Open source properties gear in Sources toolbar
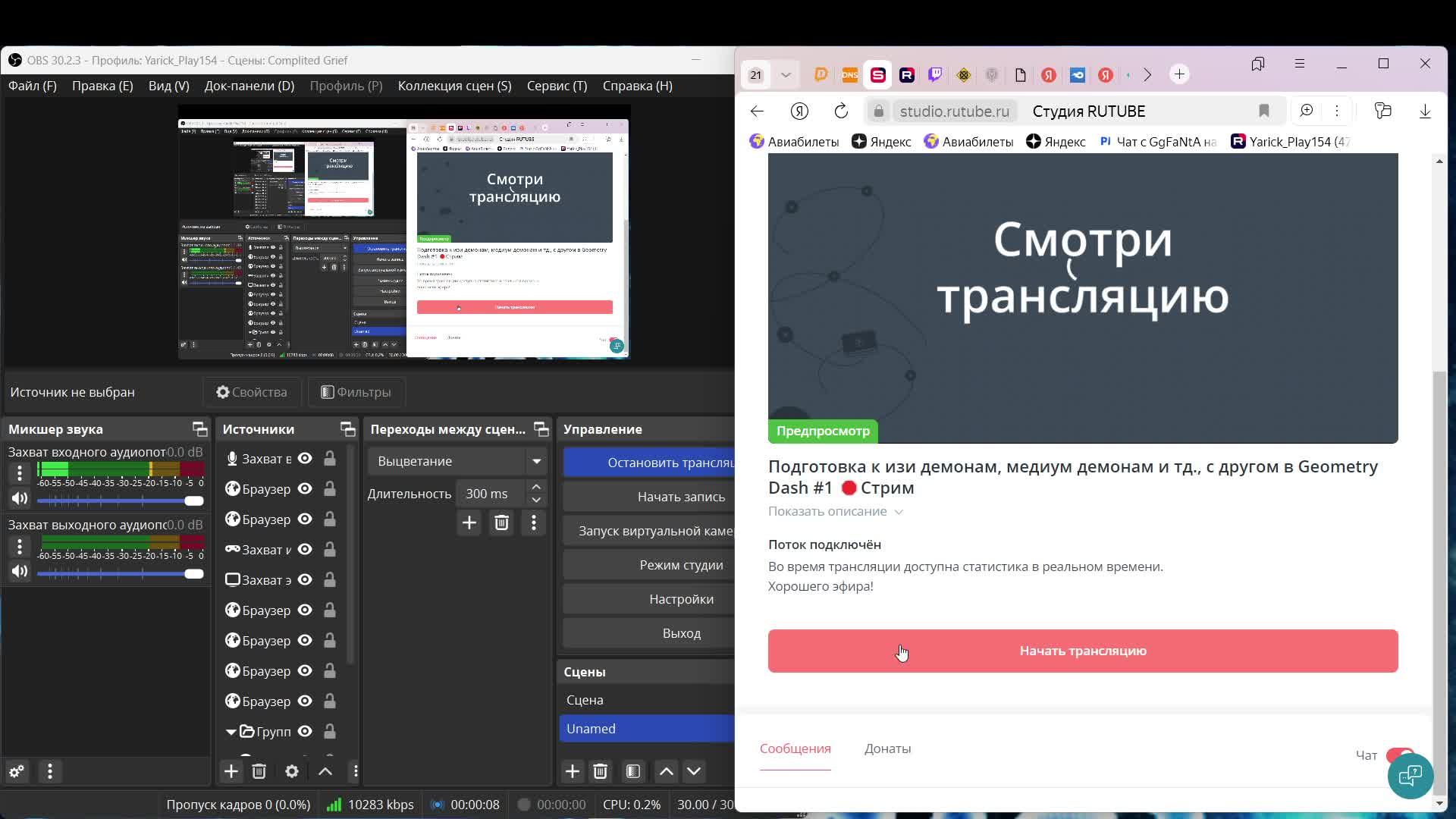 [x=291, y=771]
